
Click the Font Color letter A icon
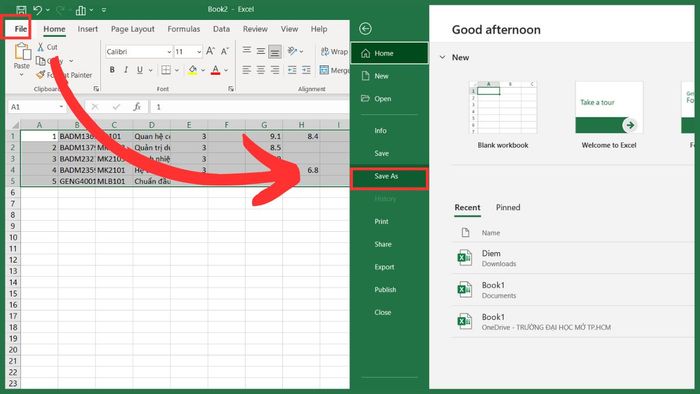tap(216, 70)
